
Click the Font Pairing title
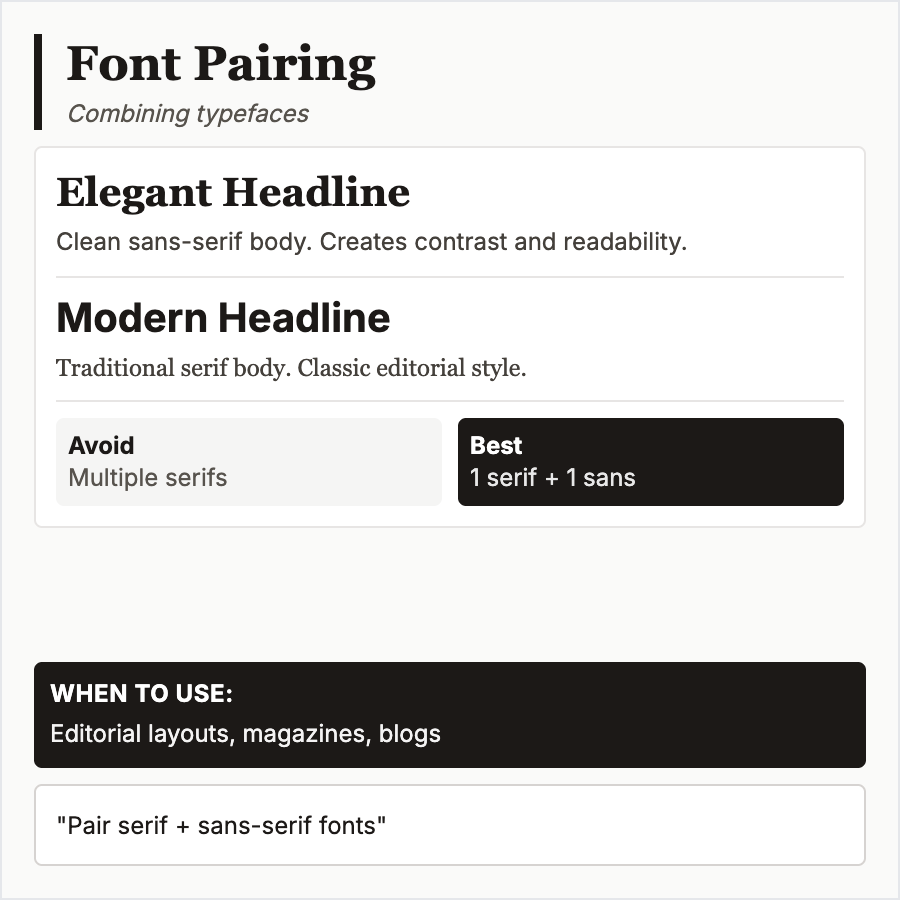tap(221, 65)
